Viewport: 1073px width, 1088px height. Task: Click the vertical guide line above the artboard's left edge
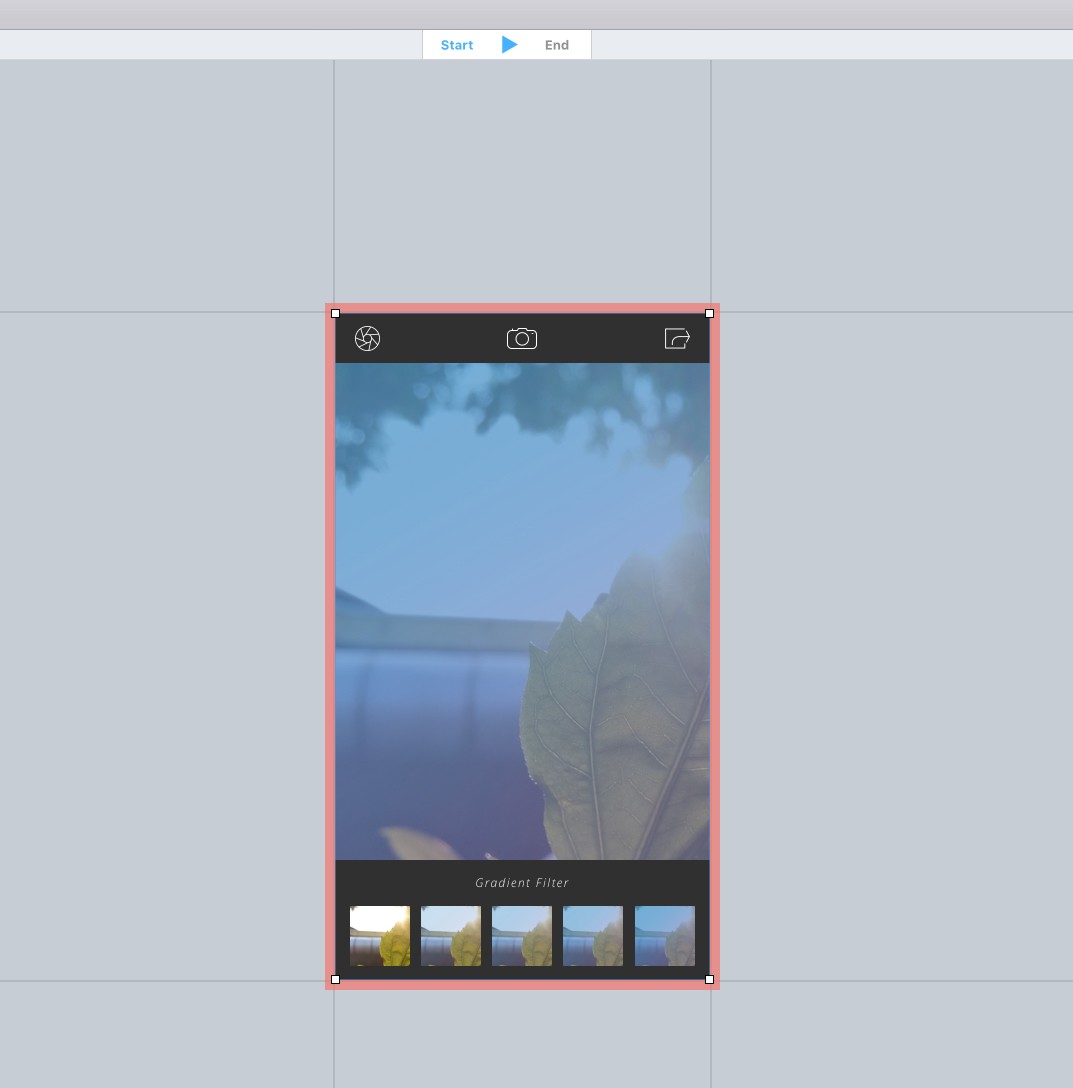coord(334,180)
